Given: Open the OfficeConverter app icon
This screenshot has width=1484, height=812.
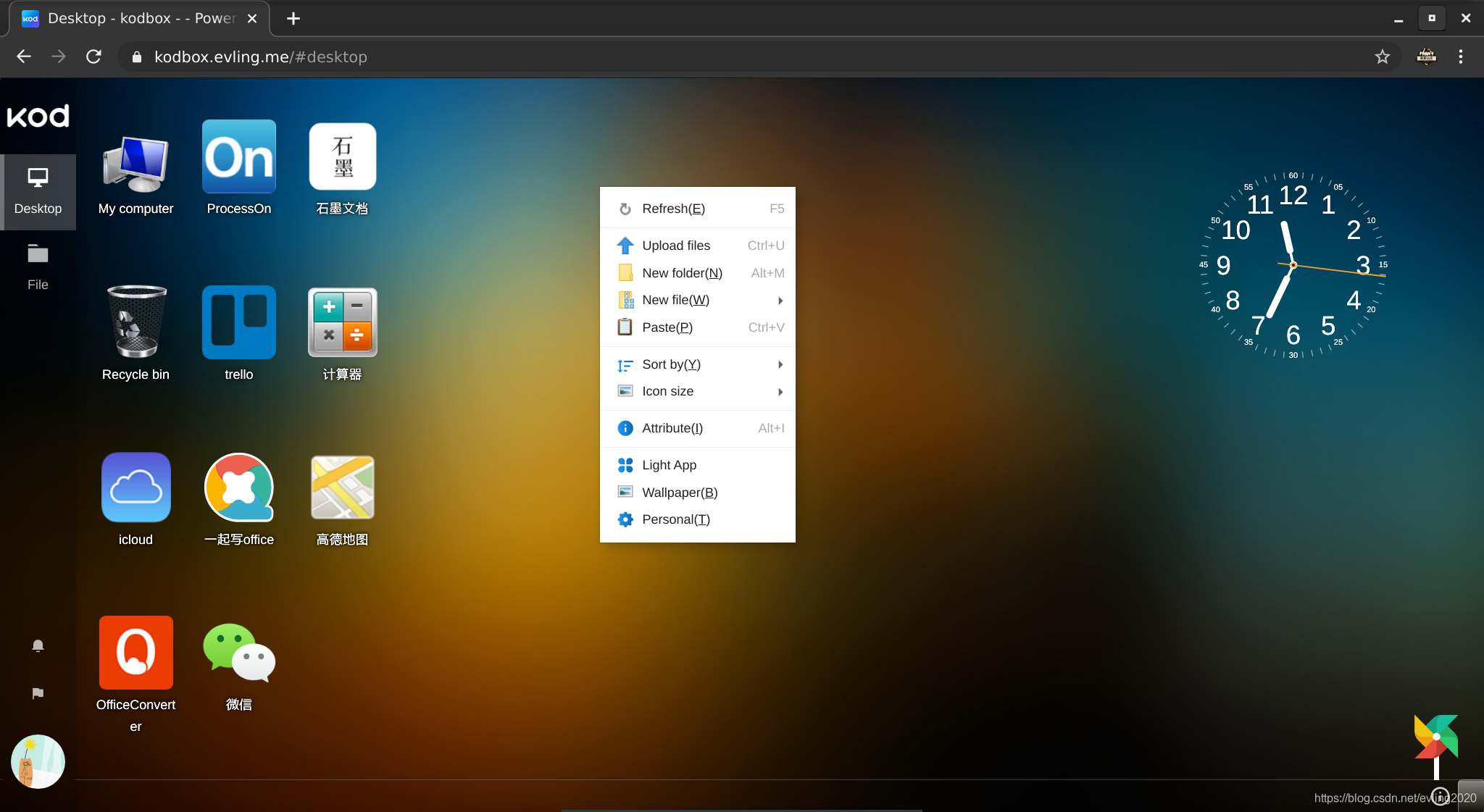Looking at the screenshot, I should point(136,653).
